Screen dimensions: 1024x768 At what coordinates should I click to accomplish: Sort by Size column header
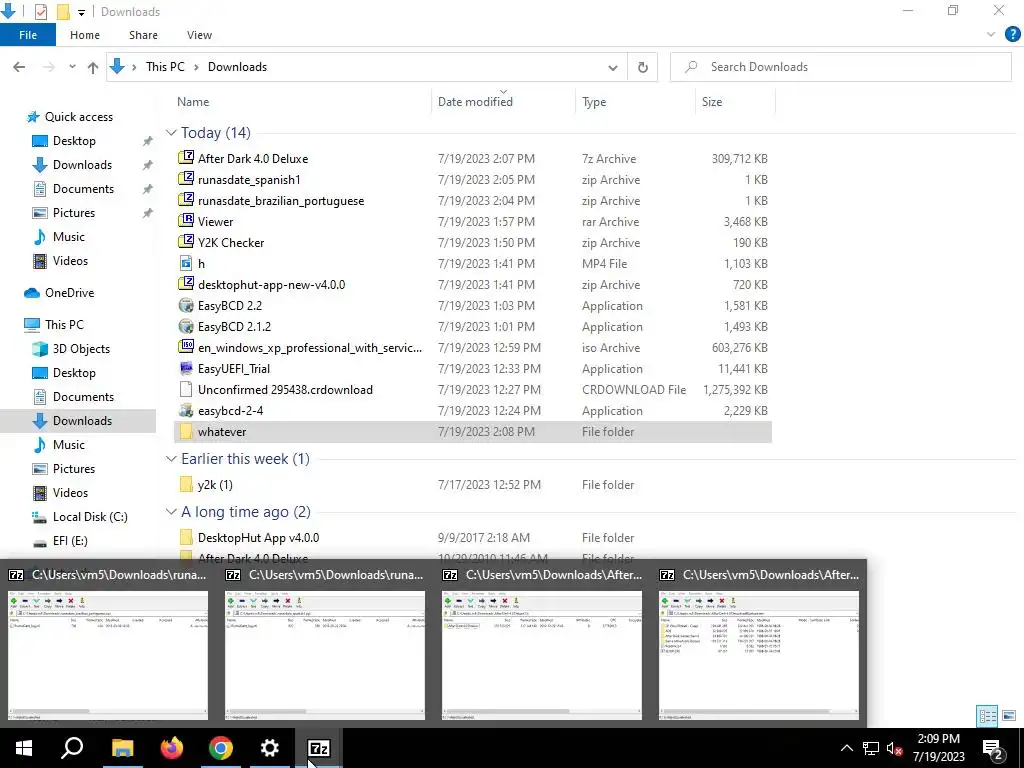(712, 102)
